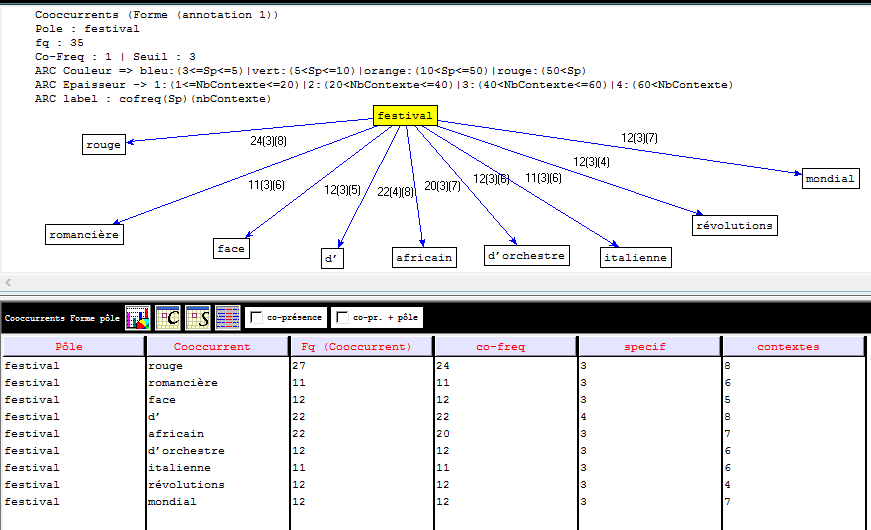The height and width of the screenshot is (530, 871).
Task: Click the 'ARC Couleur' legend line
Action: (x=311, y=71)
